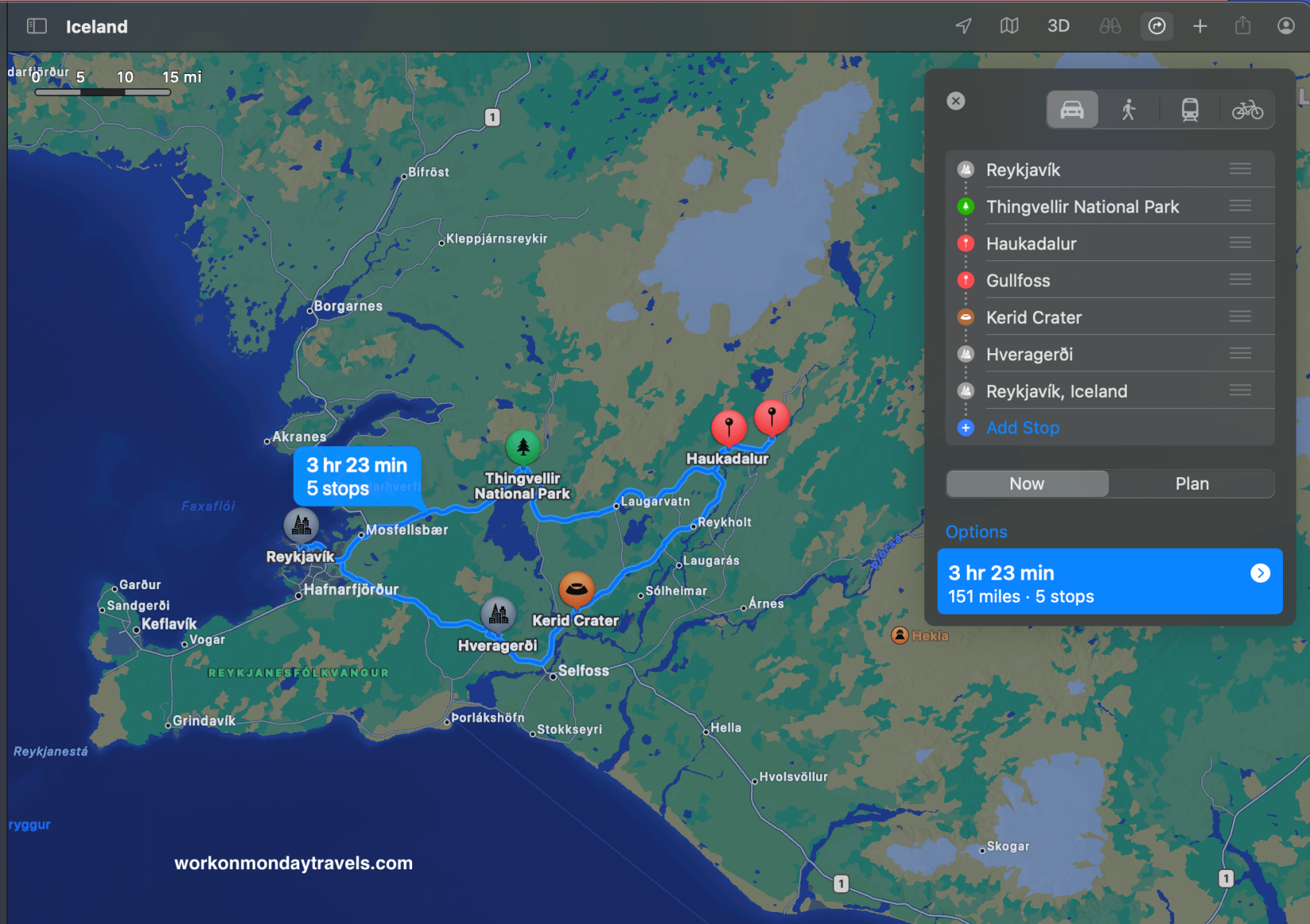Image resolution: width=1310 pixels, height=924 pixels.
Task: Toggle the sidebar panel icon
Action: (x=37, y=26)
